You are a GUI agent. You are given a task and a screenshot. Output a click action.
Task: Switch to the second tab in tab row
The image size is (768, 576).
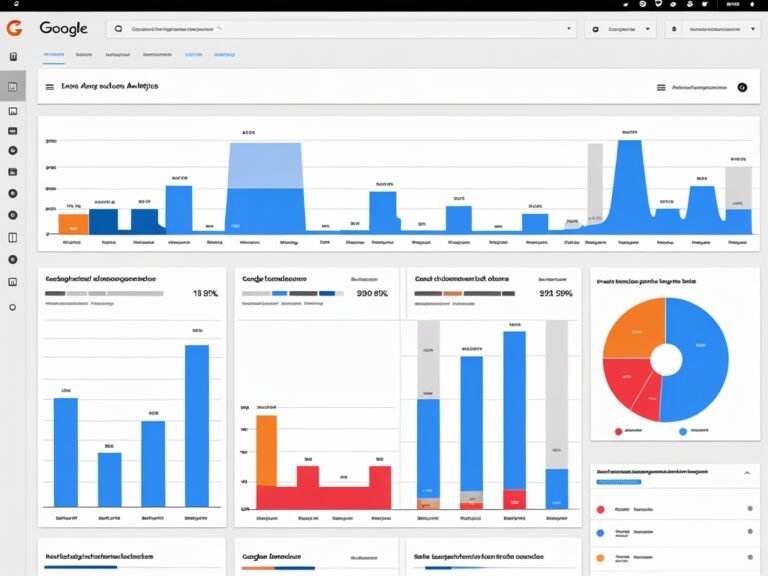point(84,56)
